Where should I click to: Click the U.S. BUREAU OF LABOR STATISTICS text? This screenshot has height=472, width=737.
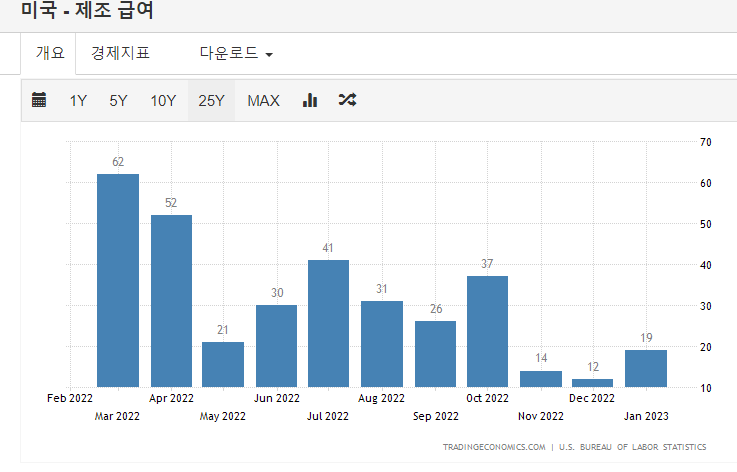click(x=633, y=447)
